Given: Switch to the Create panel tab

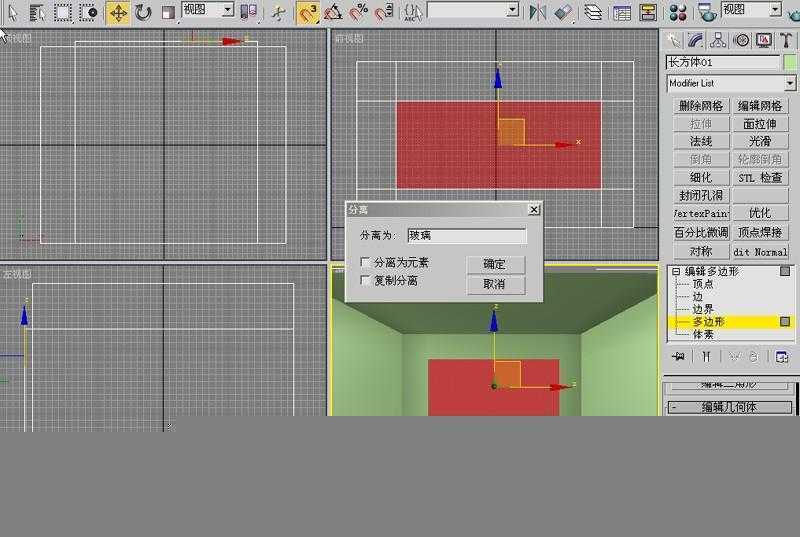Looking at the screenshot, I should click(673, 40).
